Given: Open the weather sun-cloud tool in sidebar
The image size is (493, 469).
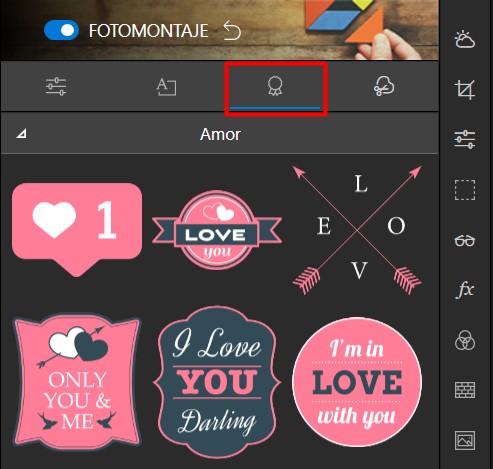Looking at the screenshot, I should click(x=465, y=40).
